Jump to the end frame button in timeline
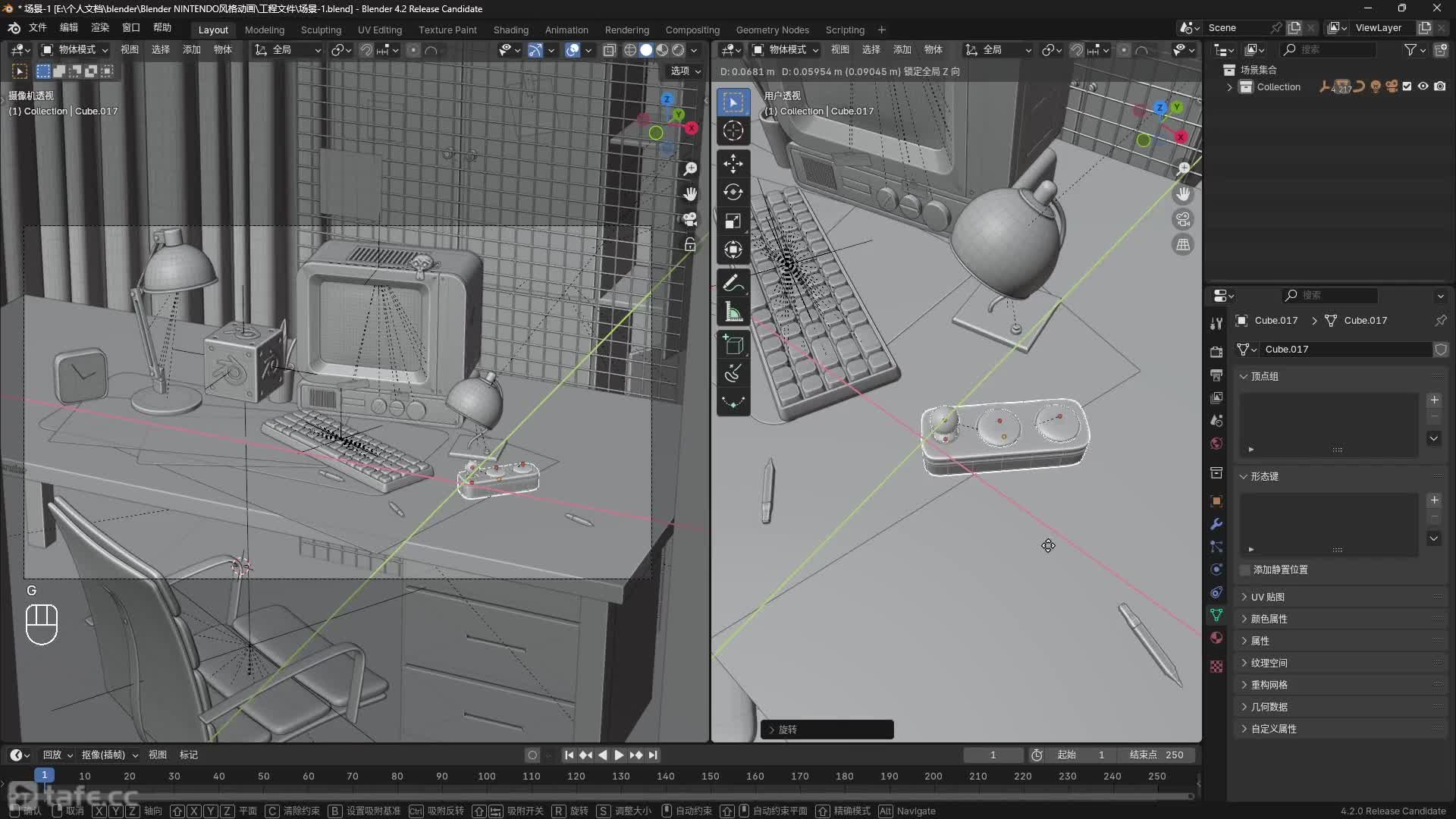 (654, 755)
